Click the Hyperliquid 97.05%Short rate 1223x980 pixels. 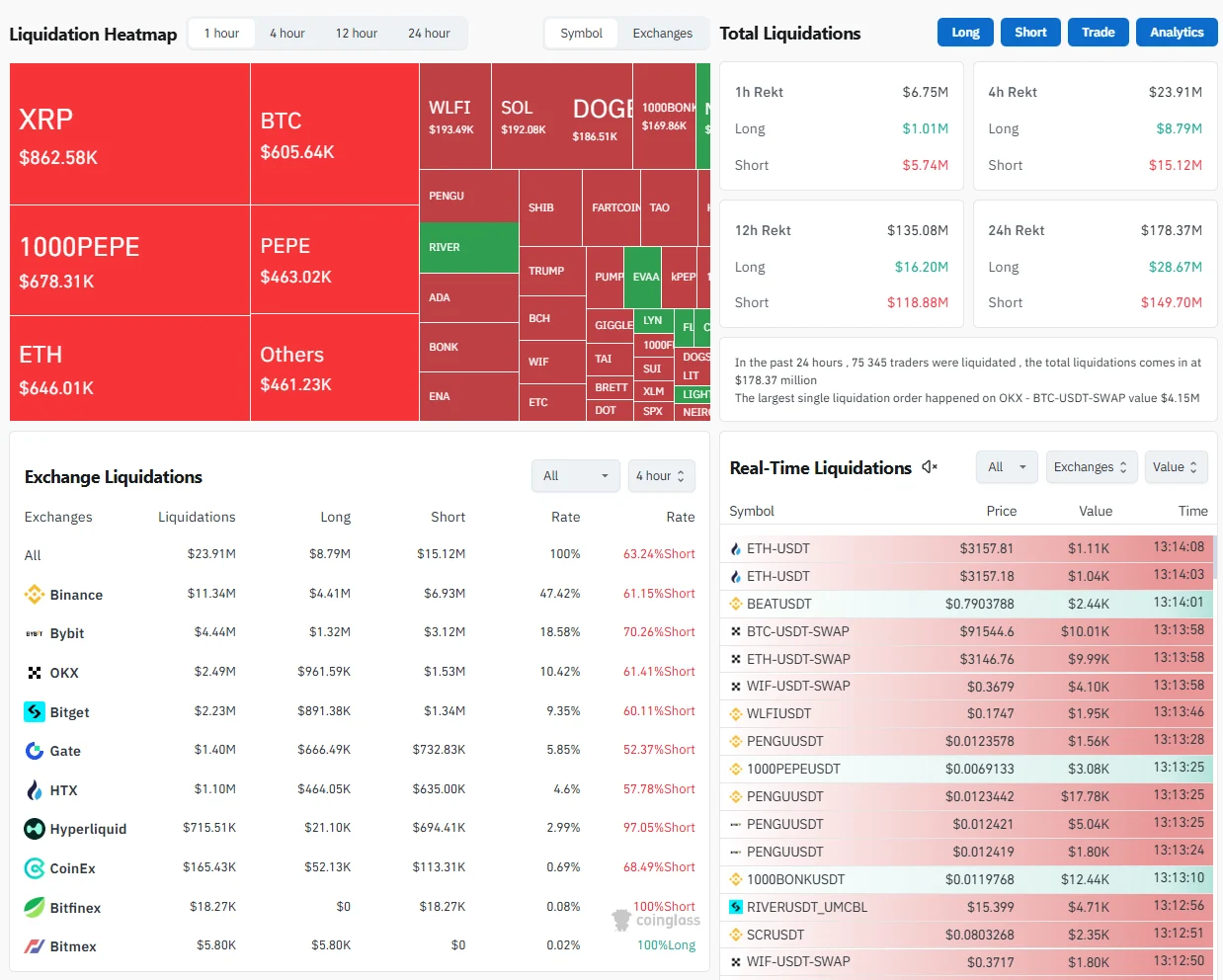(659, 828)
